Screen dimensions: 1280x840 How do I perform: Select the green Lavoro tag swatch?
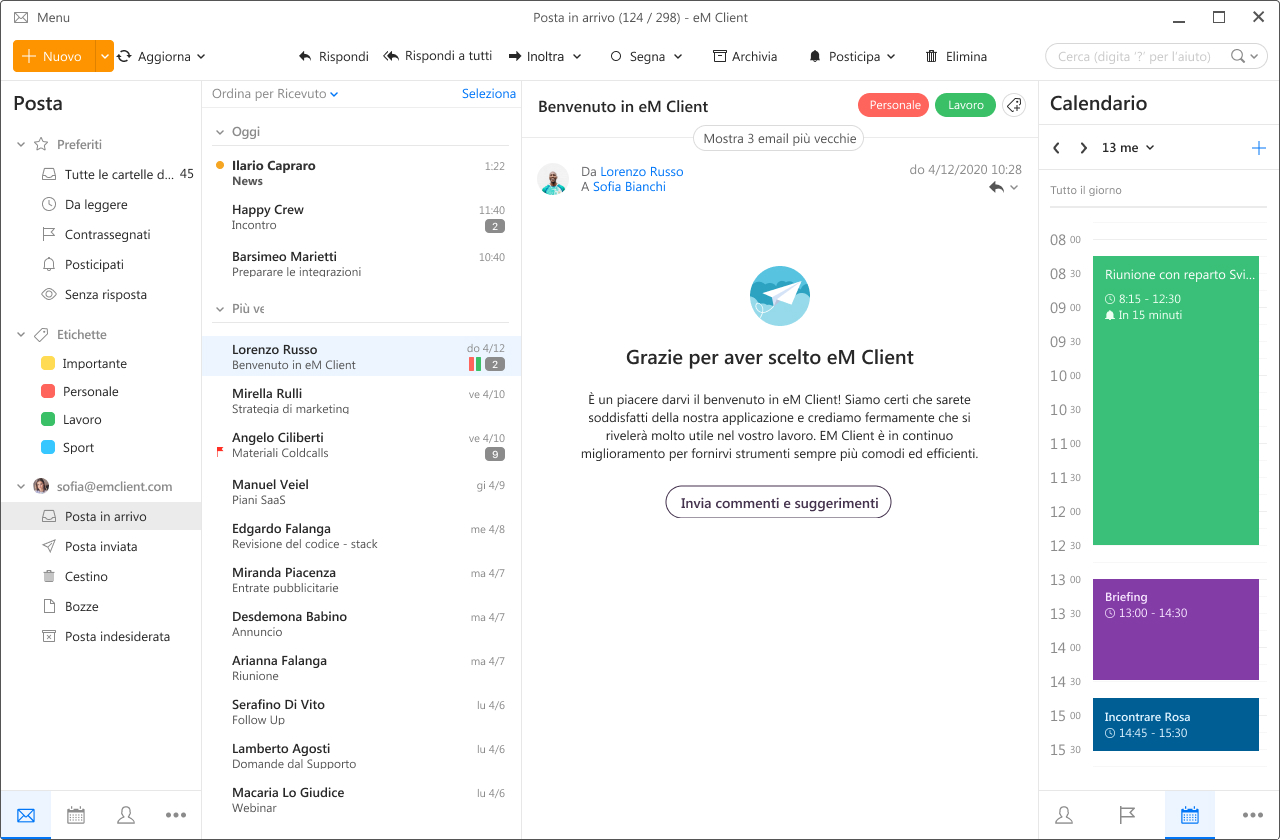pyautogui.click(x=48, y=420)
